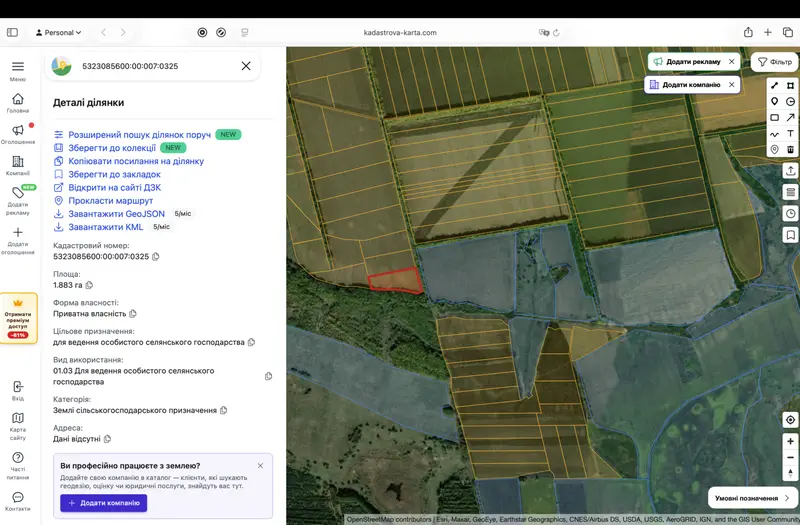Zoom out the map with minus
The width and height of the screenshot is (800, 525).
tap(790, 457)
